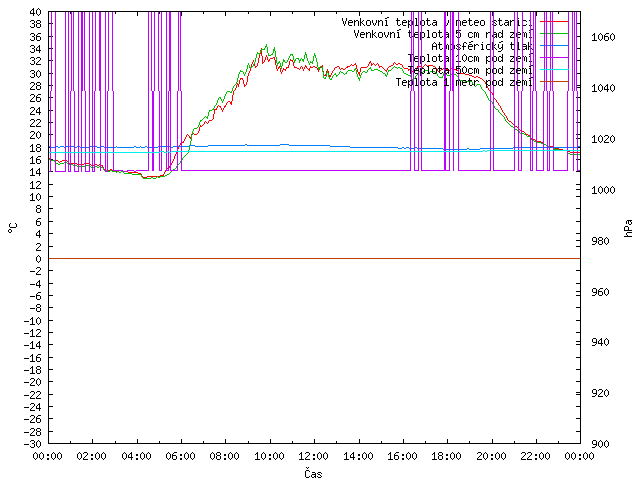Click the orange zero line at 12:00
640x480 pixels.
coord(314,258)
